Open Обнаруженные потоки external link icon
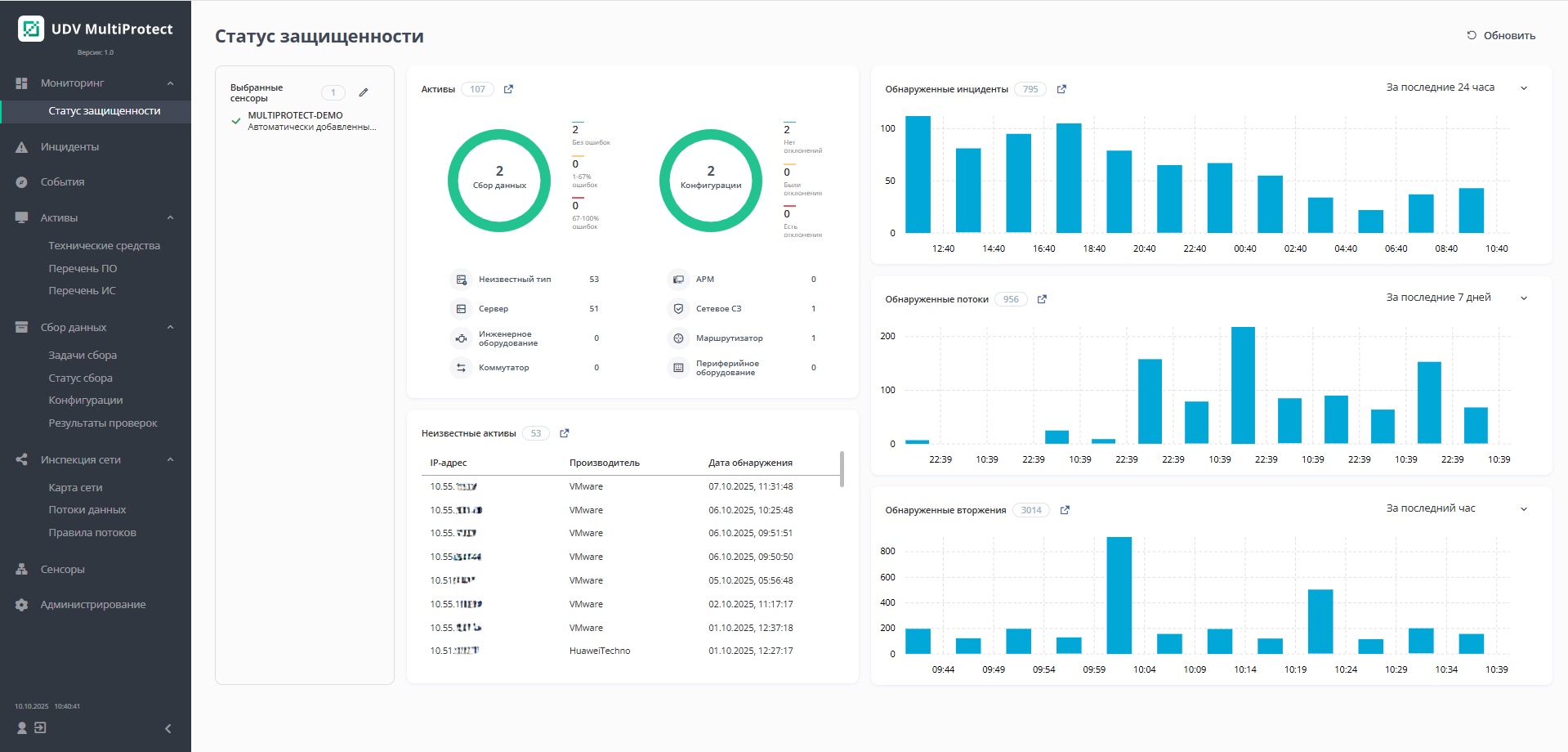The height and width of the screenshot is (752, 1568). click(1042, 299)
